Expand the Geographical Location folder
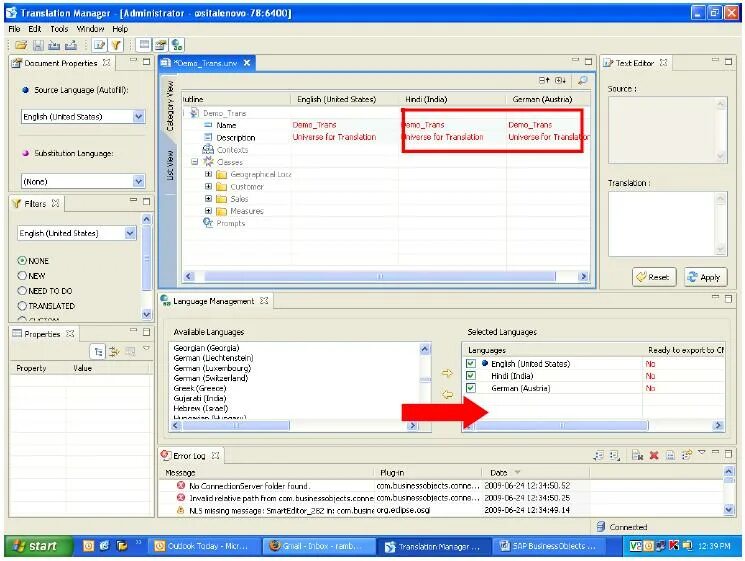This screenshot has height=561, width=745. 208,174
